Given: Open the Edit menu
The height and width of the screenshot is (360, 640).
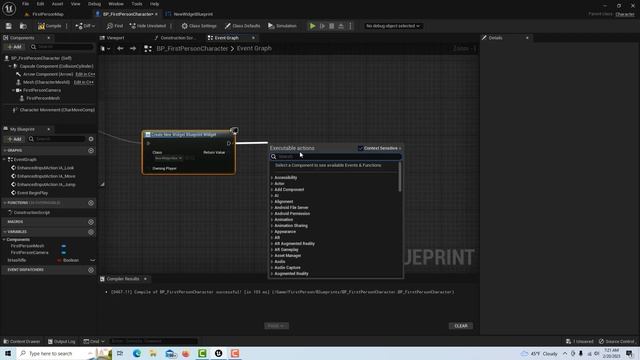Looking at the screenshot, I should (40, 4).
